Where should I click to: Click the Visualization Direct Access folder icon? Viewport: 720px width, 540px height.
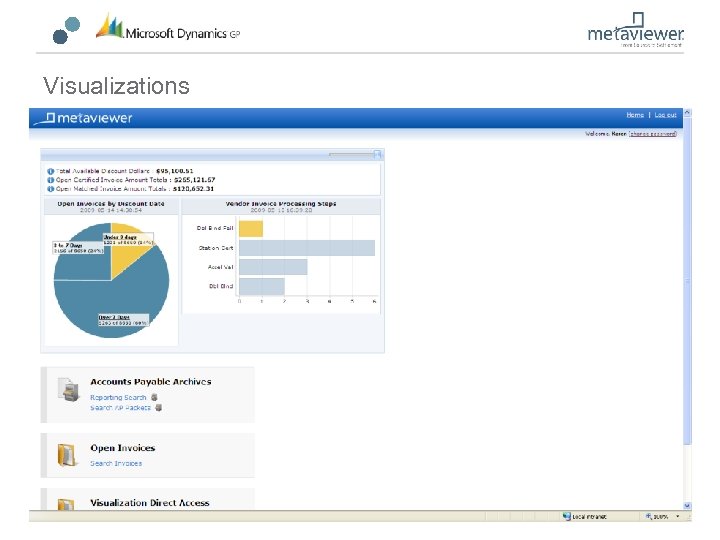click(x=66, y=504)
